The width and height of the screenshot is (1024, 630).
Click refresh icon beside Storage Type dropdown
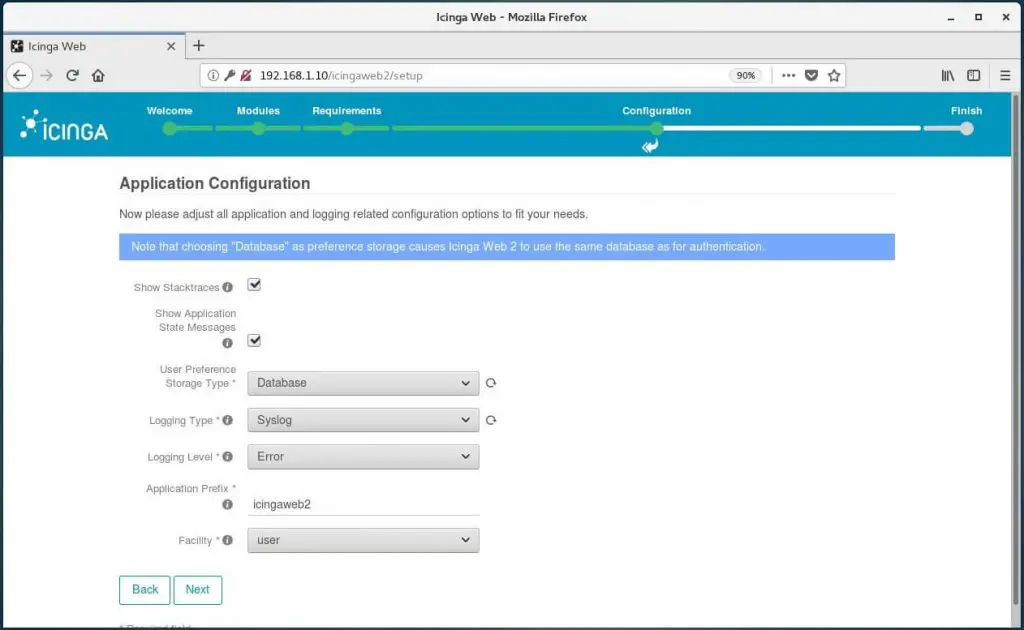[491, 383]
